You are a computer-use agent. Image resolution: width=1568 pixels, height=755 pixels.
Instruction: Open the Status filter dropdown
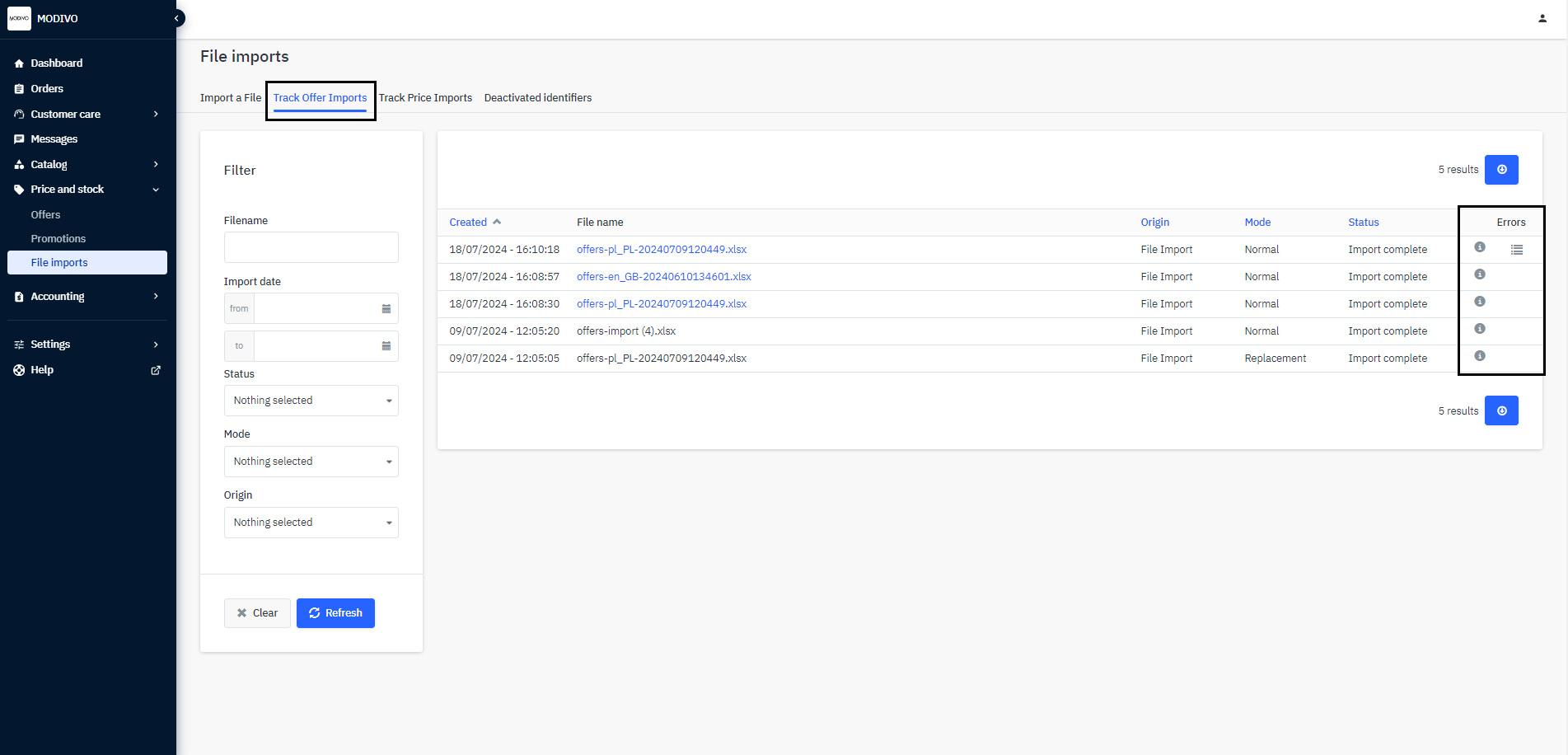click(x=311, y=401)
